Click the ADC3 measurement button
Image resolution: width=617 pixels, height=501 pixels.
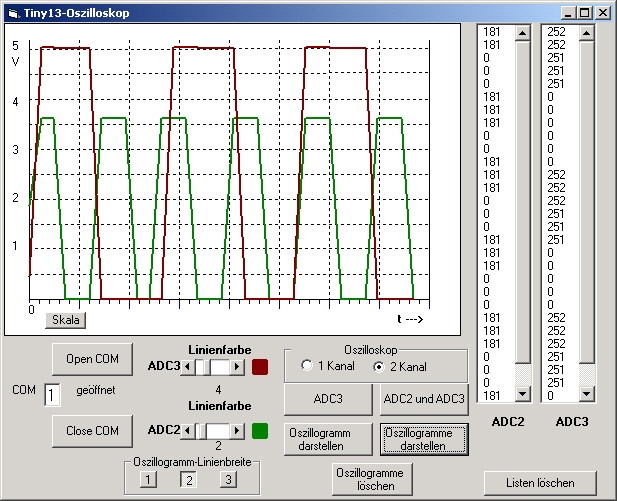[329, 398]
